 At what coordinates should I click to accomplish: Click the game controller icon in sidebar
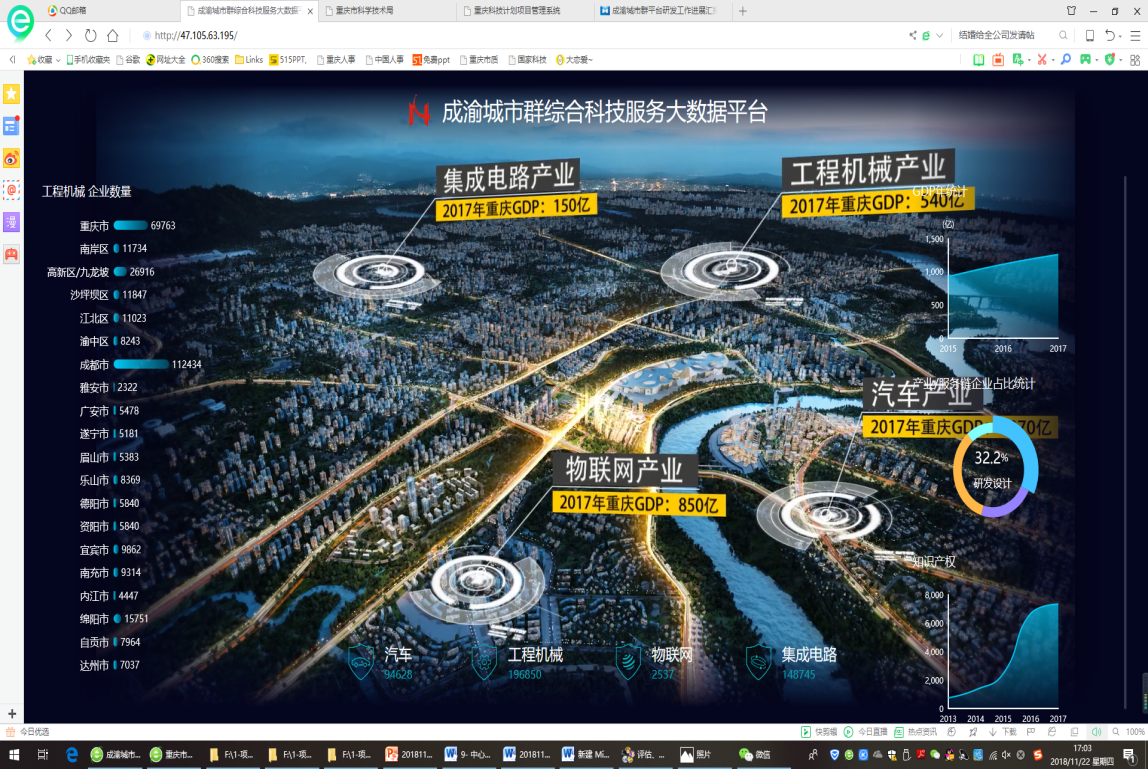(x=11, y=254)
